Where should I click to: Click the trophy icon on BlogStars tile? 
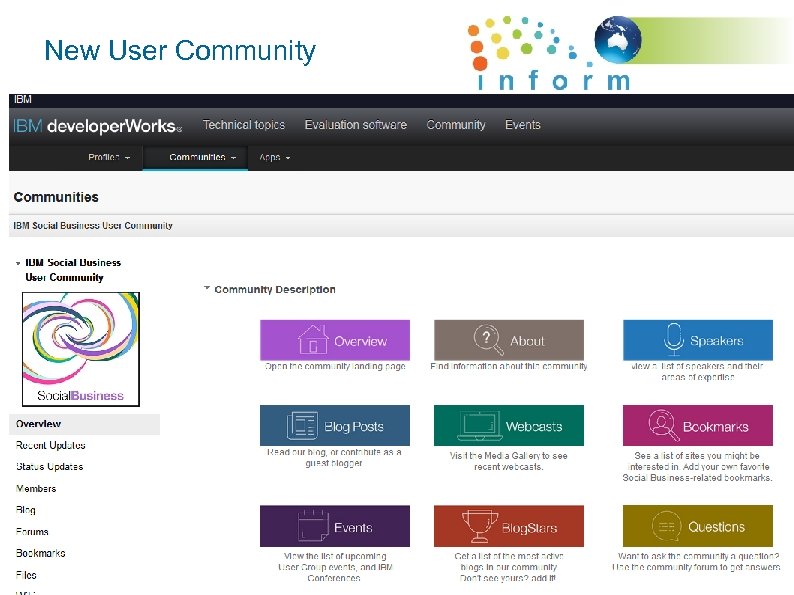pyautogui.click(x=480, y=526)
